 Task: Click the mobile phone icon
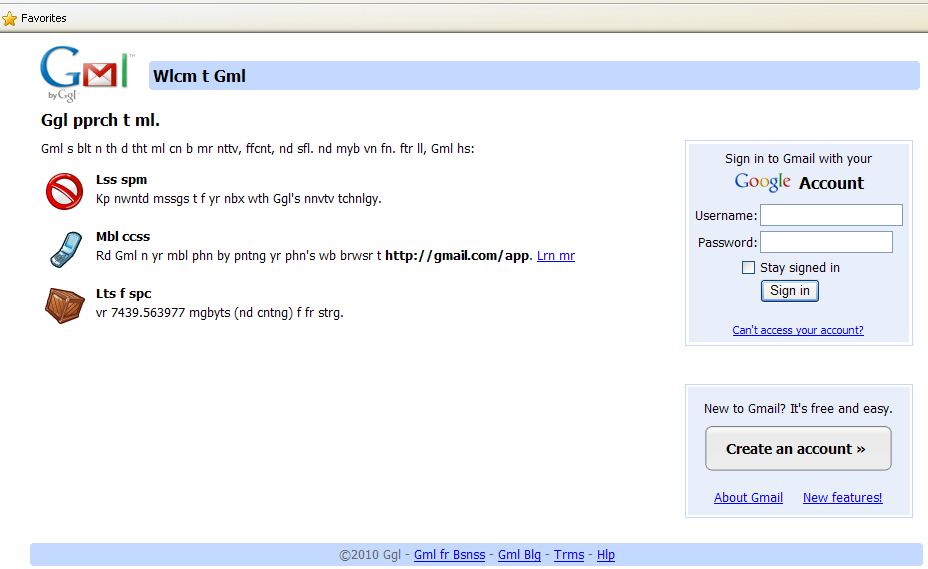point(66,249)
